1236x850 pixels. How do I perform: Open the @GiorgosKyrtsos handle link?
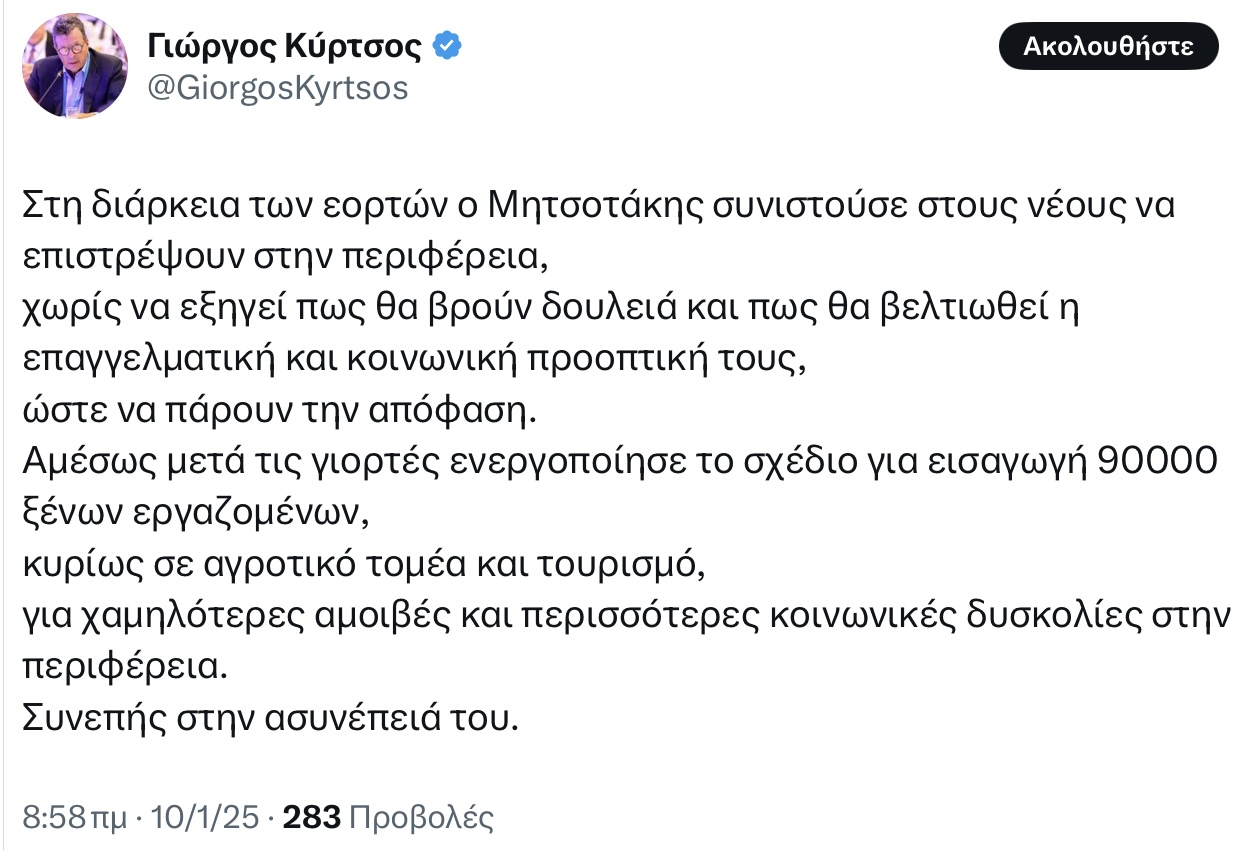coord(278,89)
